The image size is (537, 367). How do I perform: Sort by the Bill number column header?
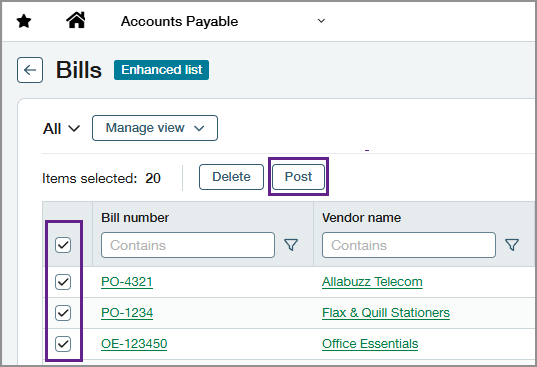[135, 218]
